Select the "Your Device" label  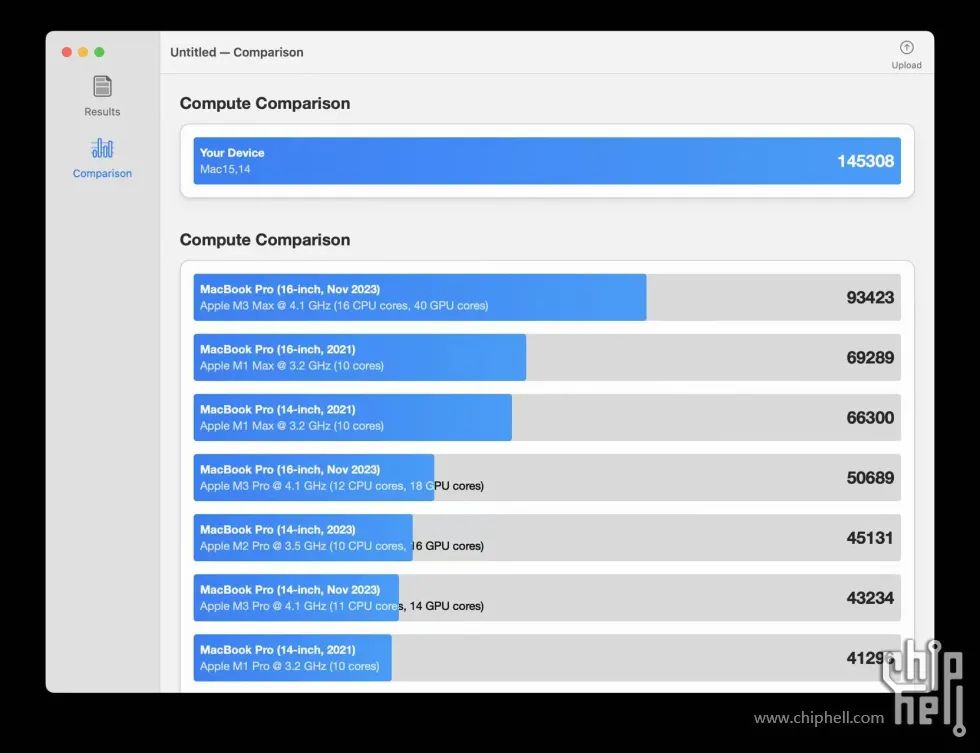[232, 152]
